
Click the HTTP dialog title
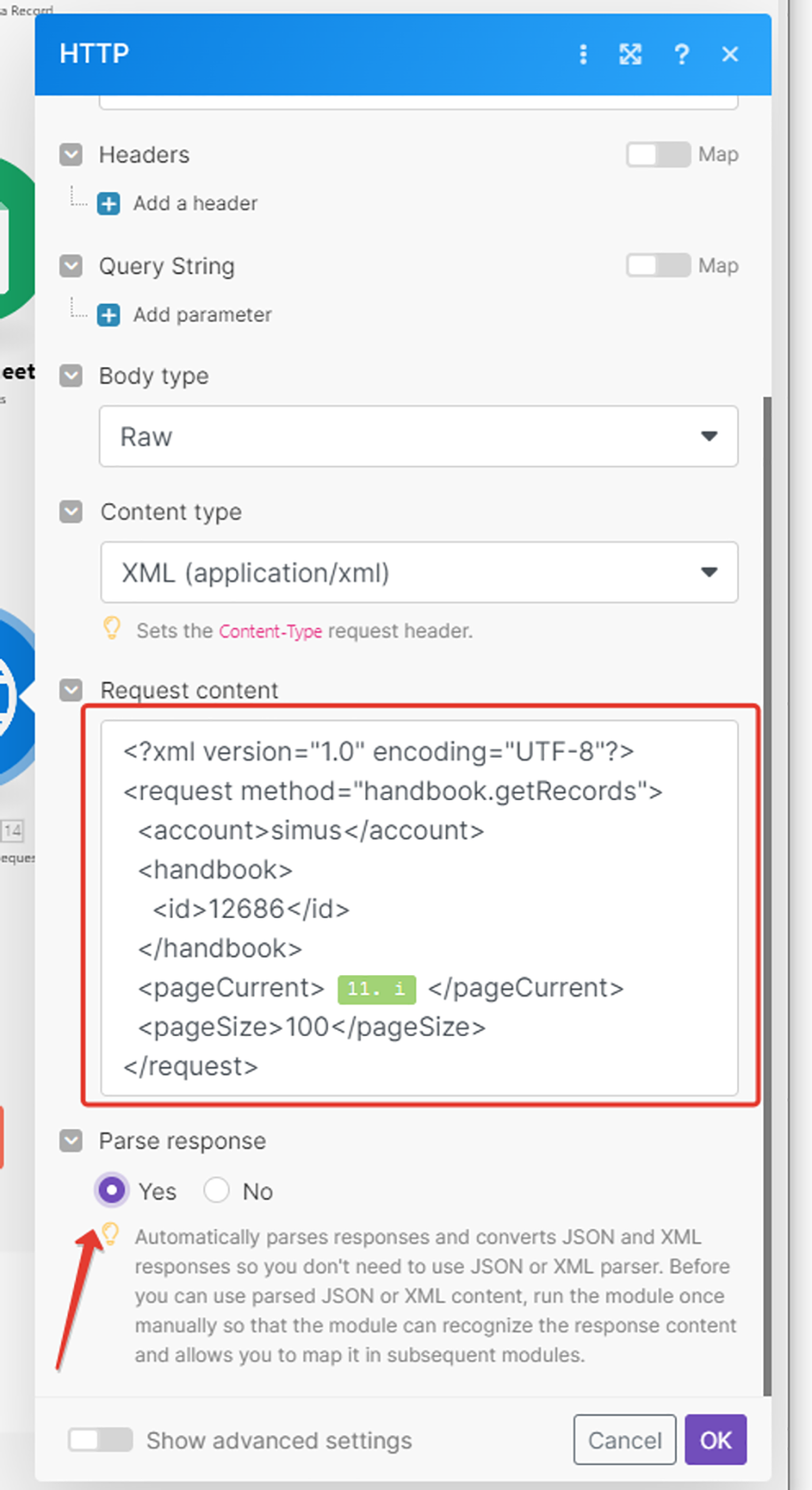[x=94, y=54]
